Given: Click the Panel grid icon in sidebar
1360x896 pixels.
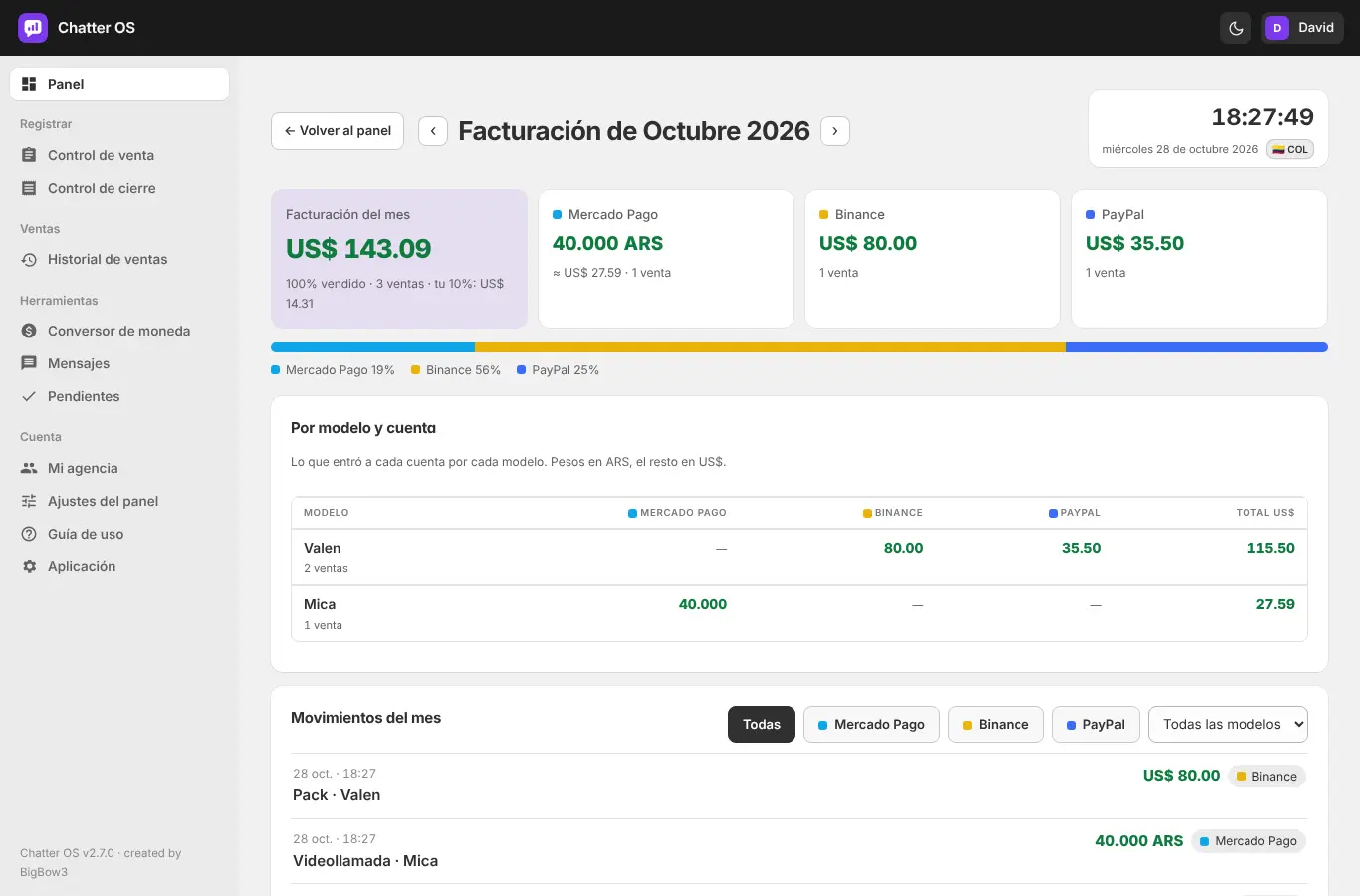Looking at the screenshot, I should click(29, 84).
